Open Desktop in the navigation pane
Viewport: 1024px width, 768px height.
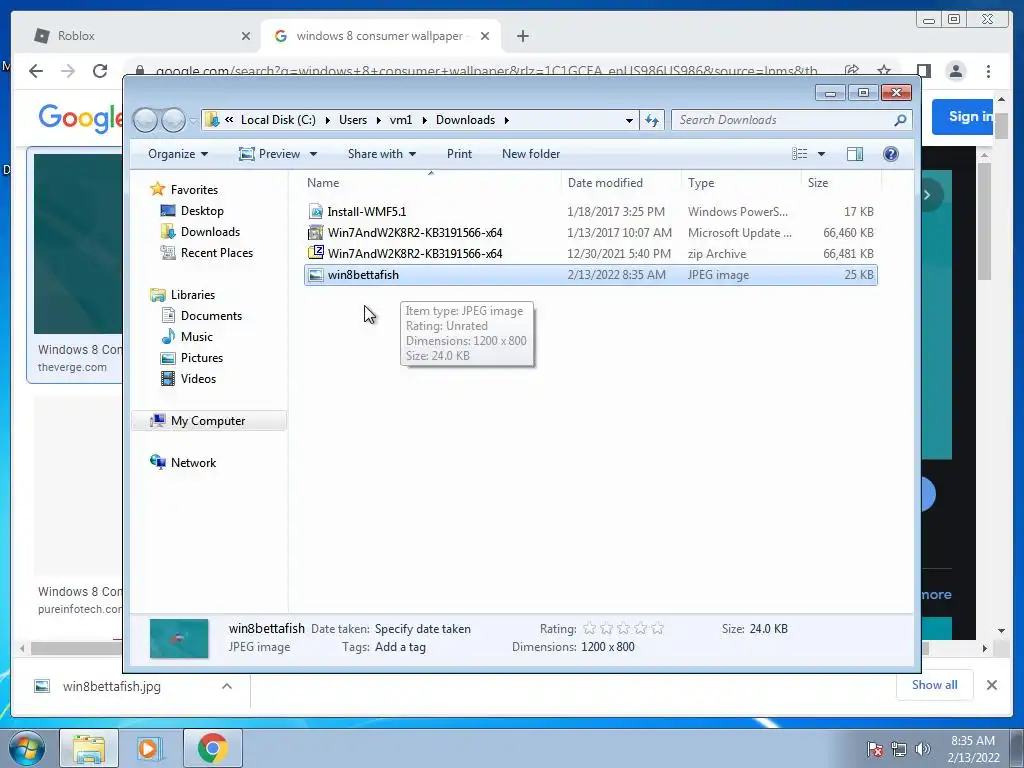(x=202, y=210)
